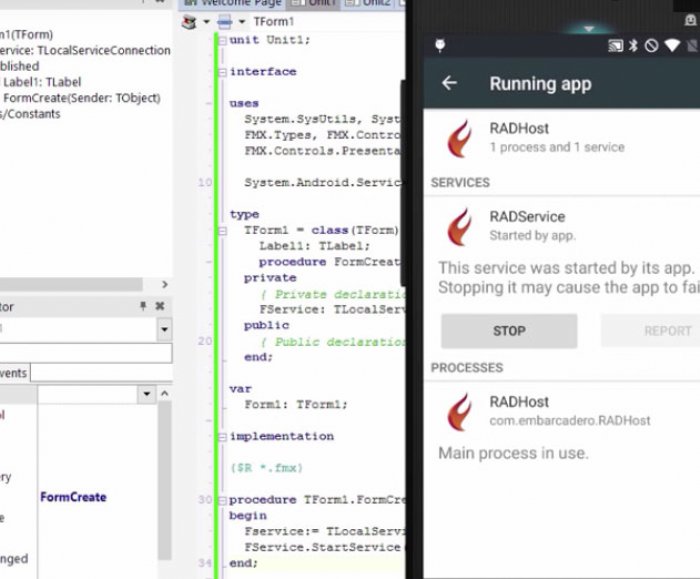Select the FormCreate event handler value
This screenshot has height=579, width=700.
pos(73,497)
